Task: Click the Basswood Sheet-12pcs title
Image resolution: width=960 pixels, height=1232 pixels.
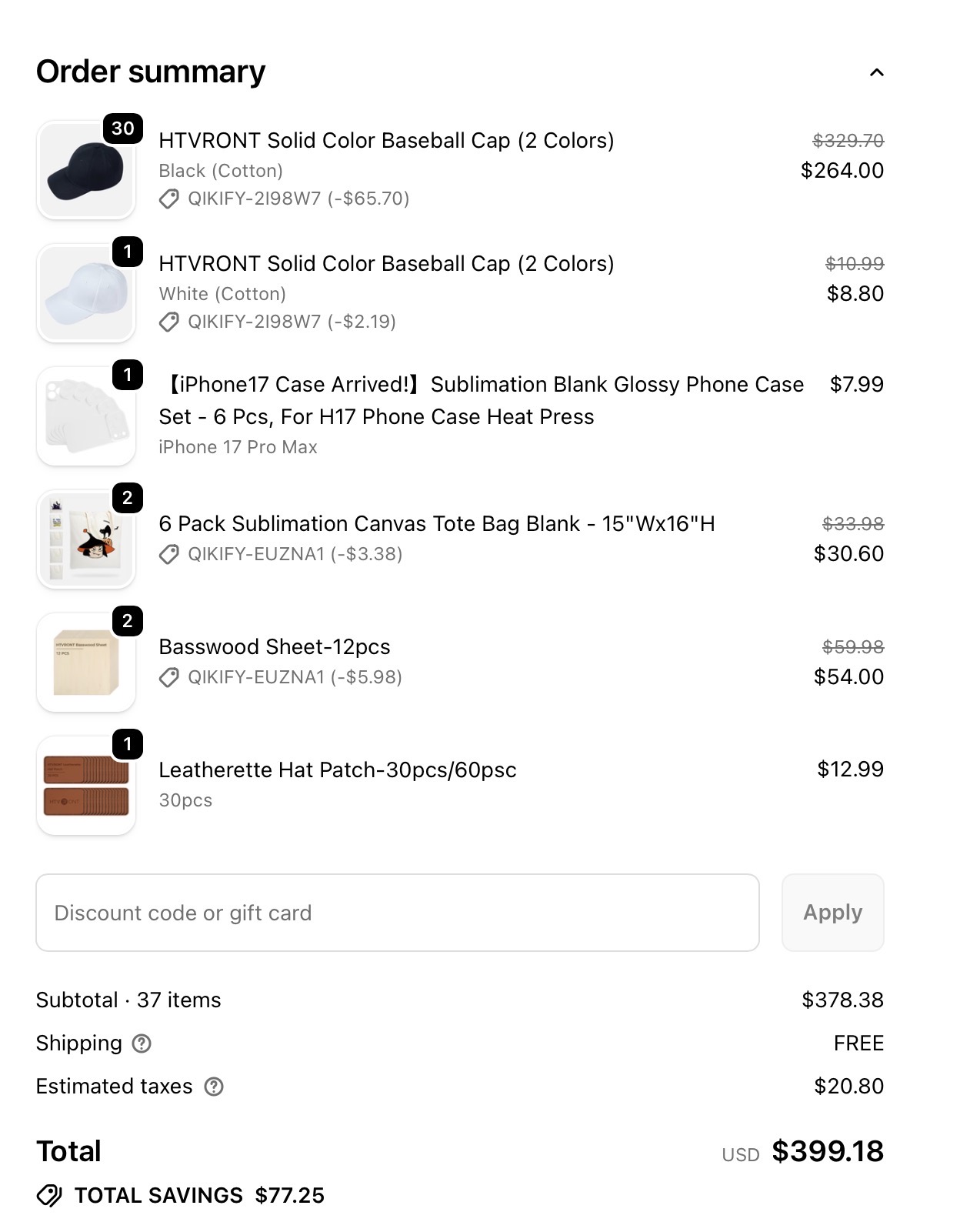Action: (274, 646)
